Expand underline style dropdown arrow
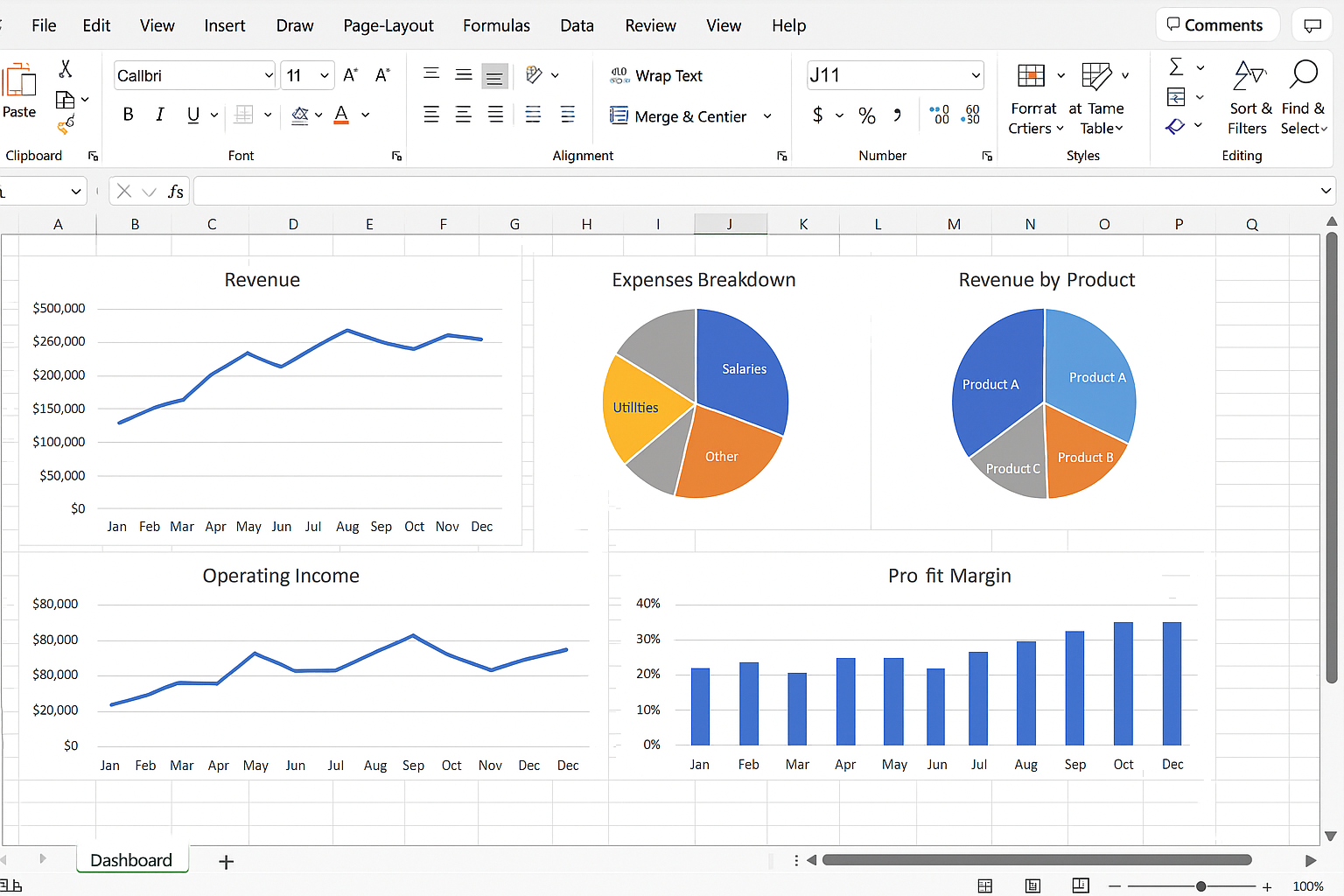The image size is (1344, 896). pyautogui.click(x=213, y=115)
